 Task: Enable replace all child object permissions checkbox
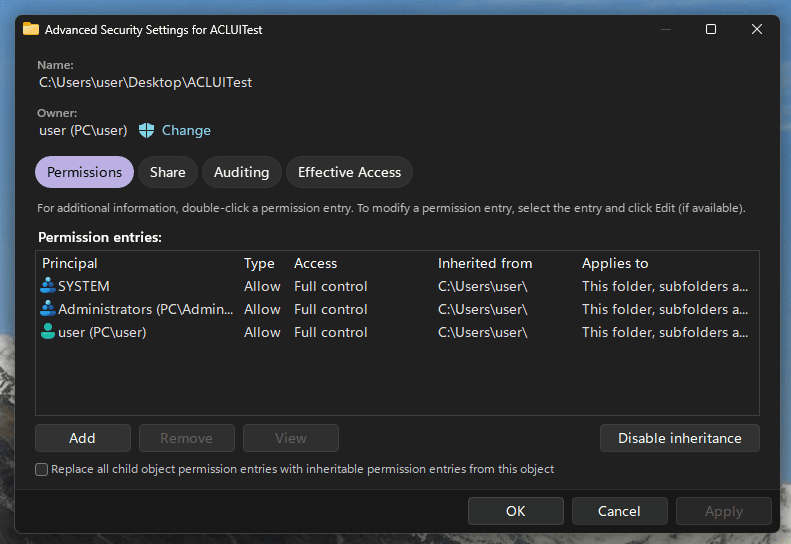[42, 469]
